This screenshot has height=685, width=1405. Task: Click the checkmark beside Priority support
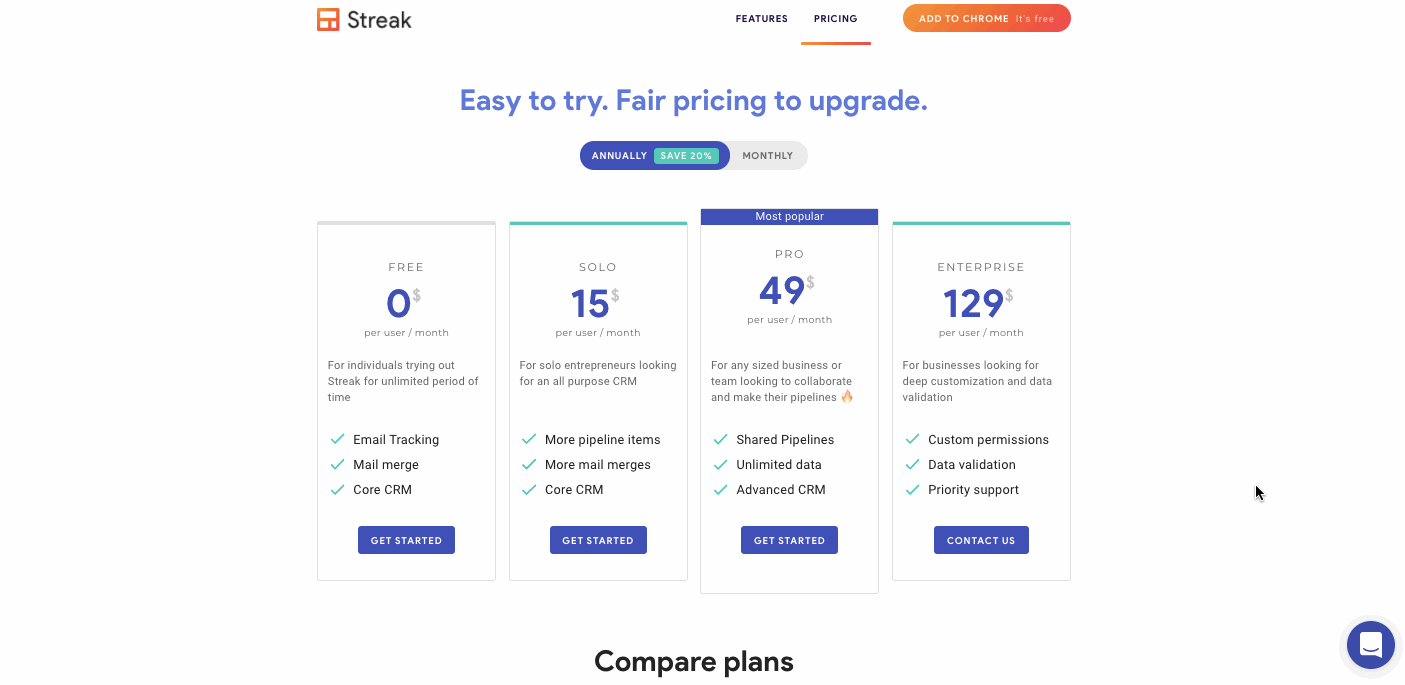[x=912, y=489]
